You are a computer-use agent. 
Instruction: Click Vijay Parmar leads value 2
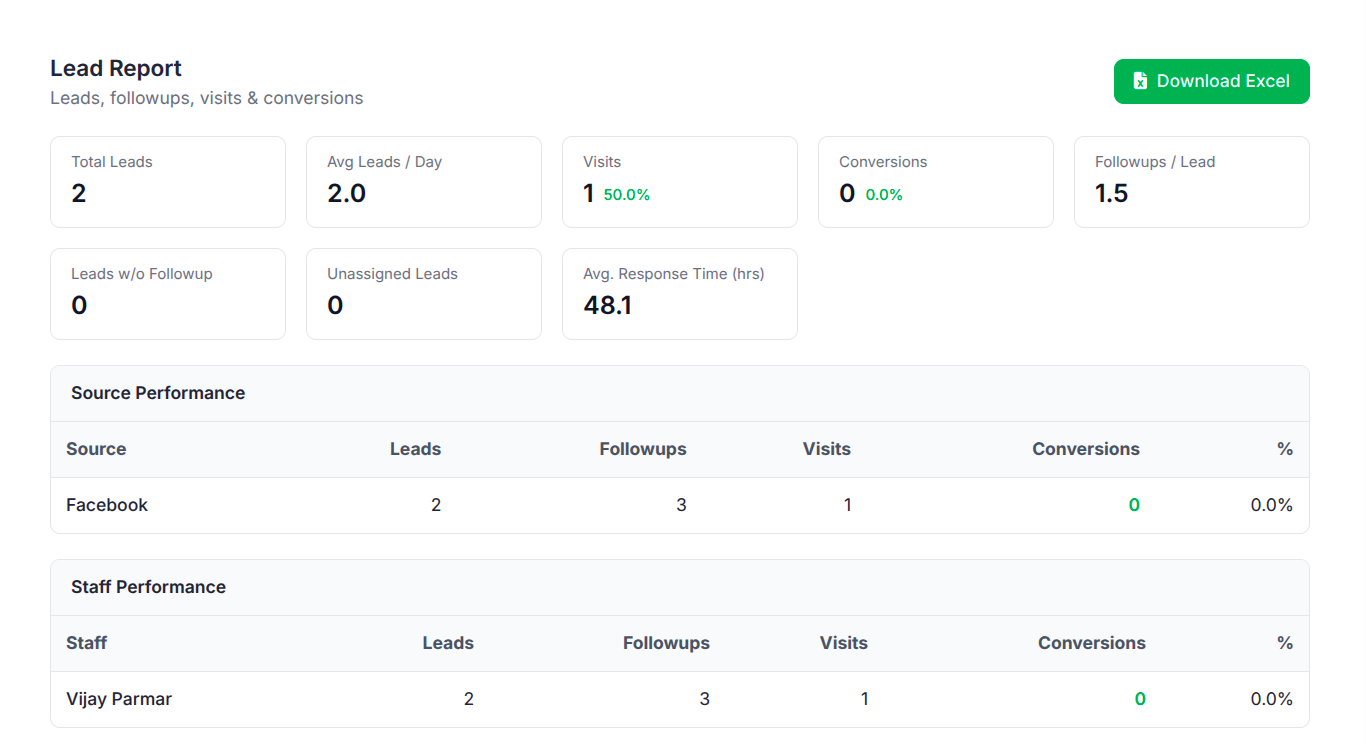click(469, 699)
